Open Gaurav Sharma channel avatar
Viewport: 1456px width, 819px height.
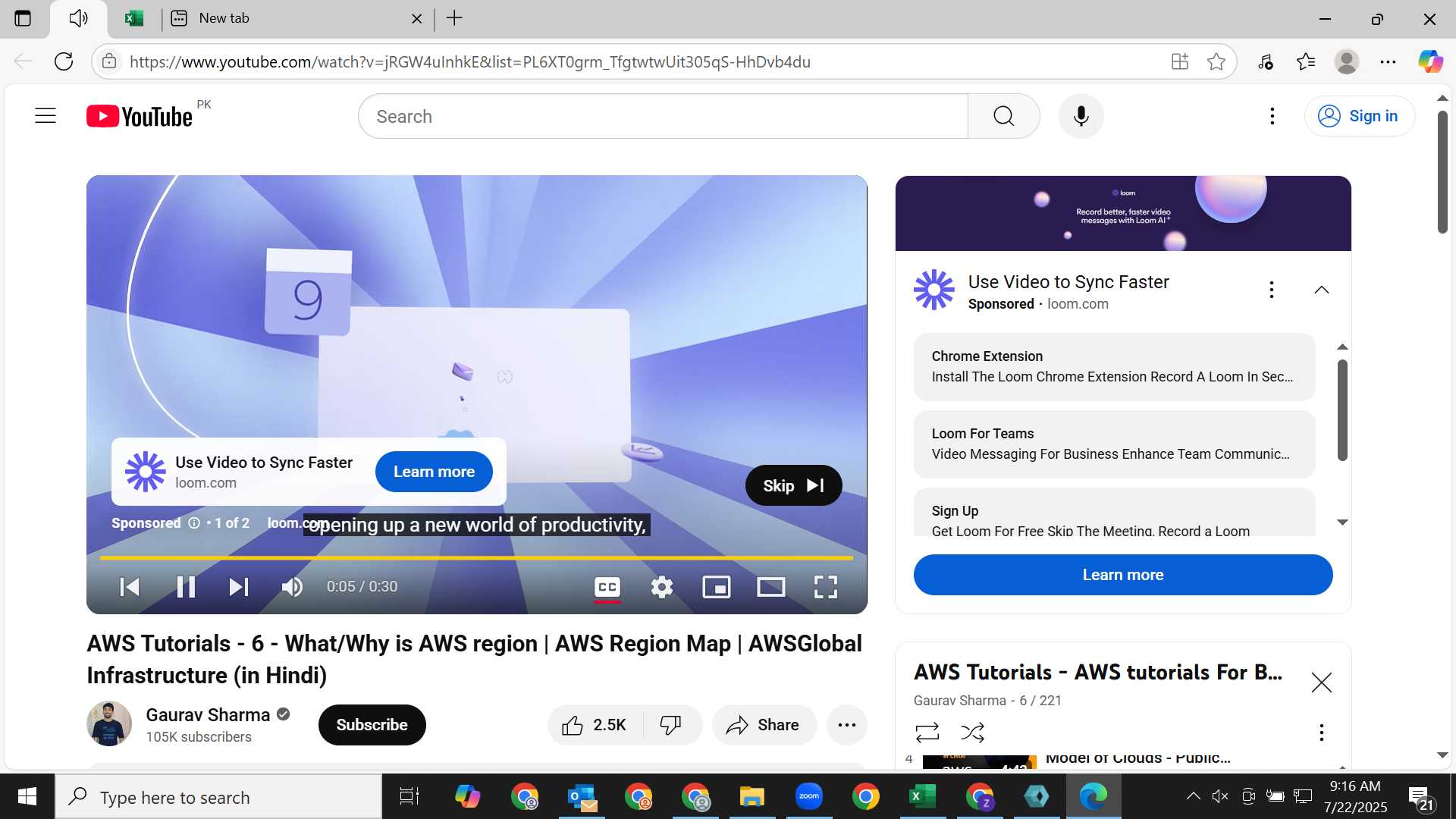[109, 723]
